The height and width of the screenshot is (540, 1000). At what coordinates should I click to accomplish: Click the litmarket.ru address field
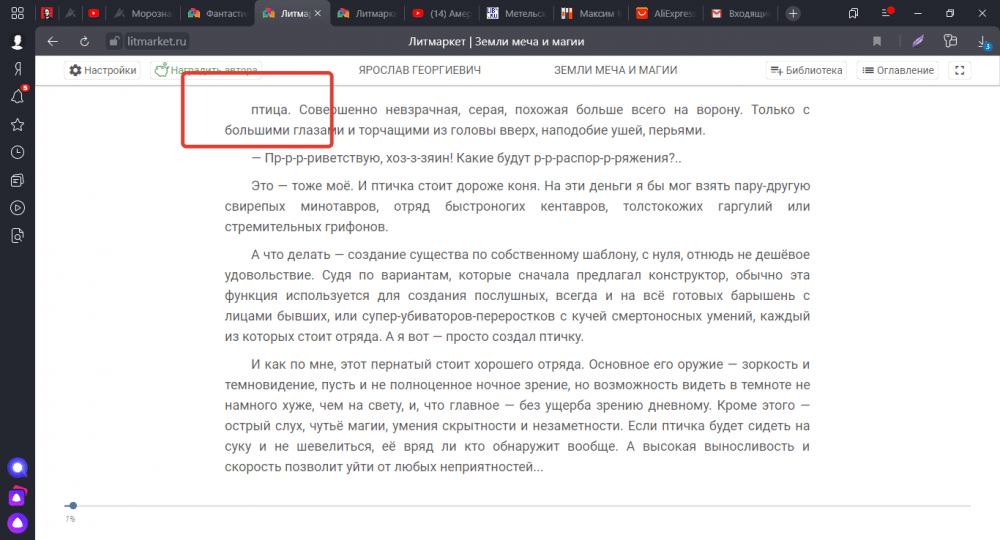tap(155, 42)
